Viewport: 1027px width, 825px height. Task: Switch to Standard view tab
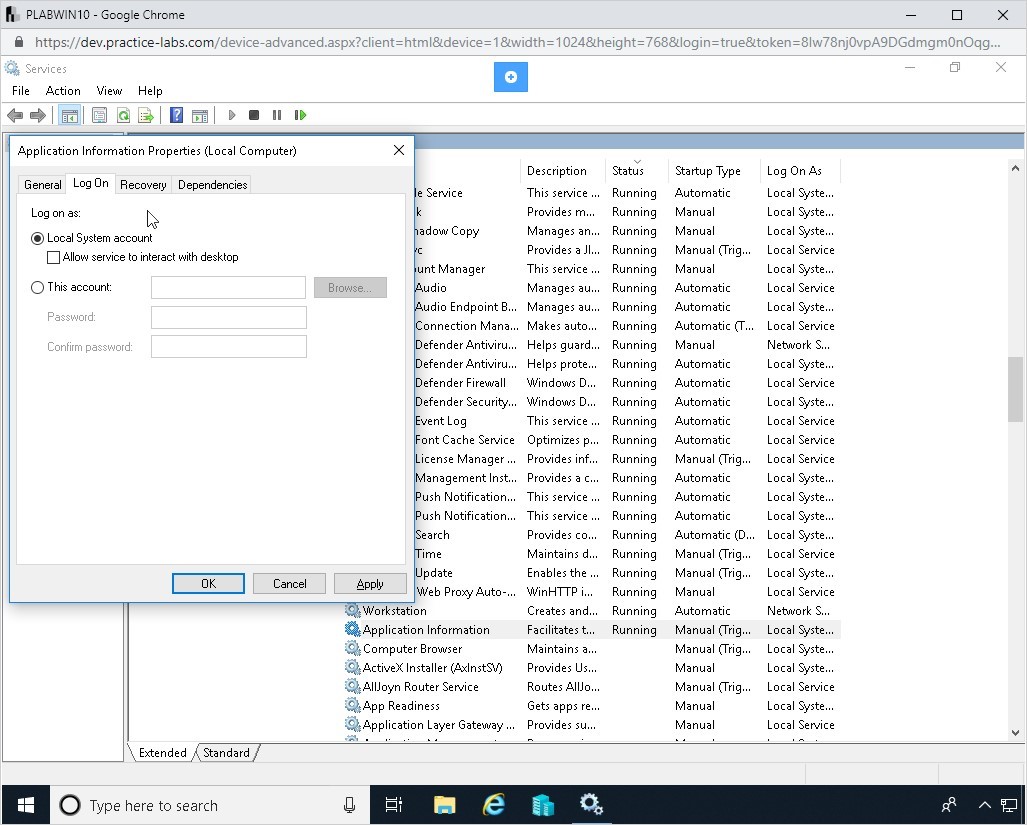coord(226,752)
